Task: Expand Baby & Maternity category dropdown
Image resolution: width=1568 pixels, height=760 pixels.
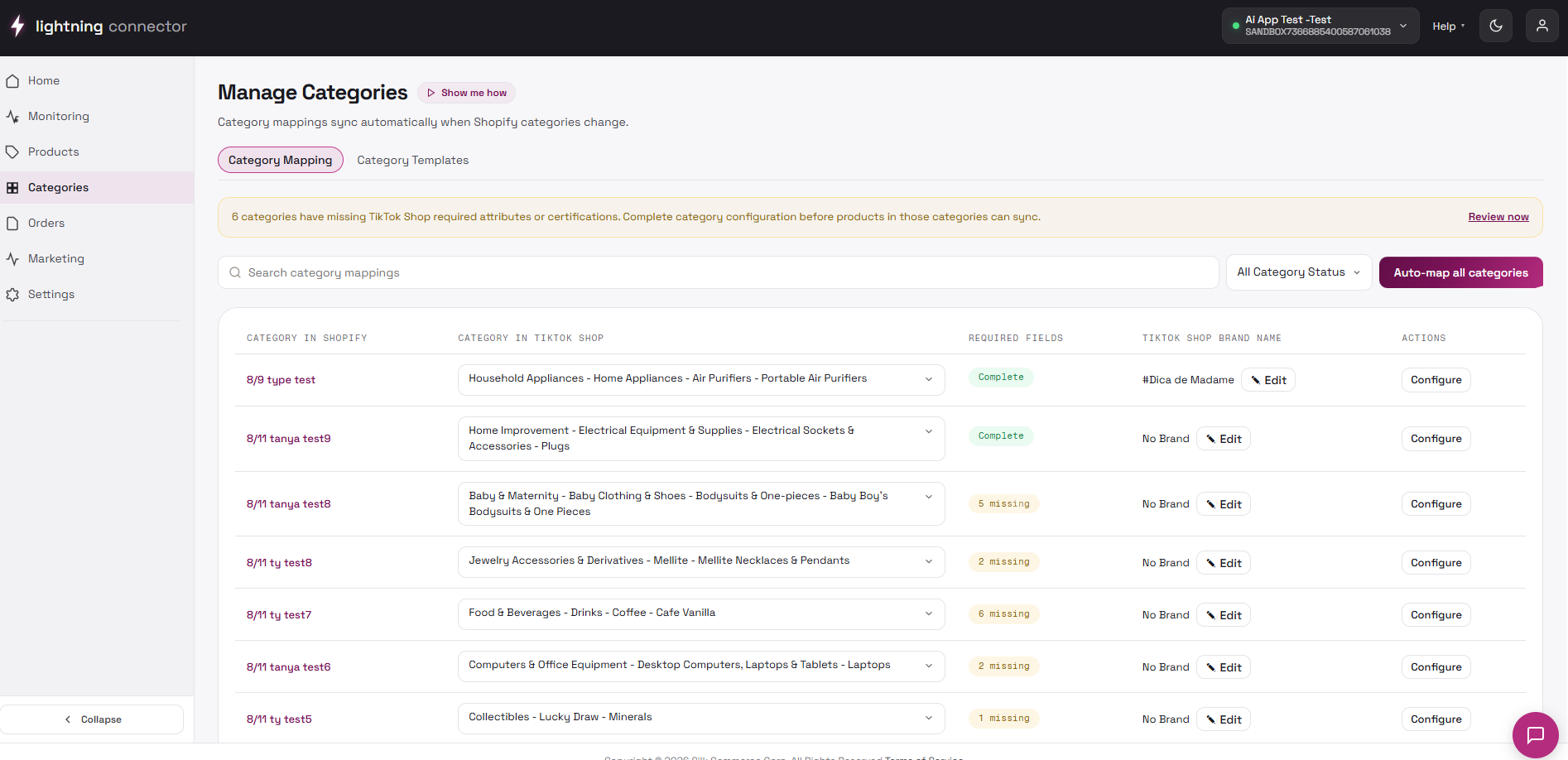Action: pos(701,503)
